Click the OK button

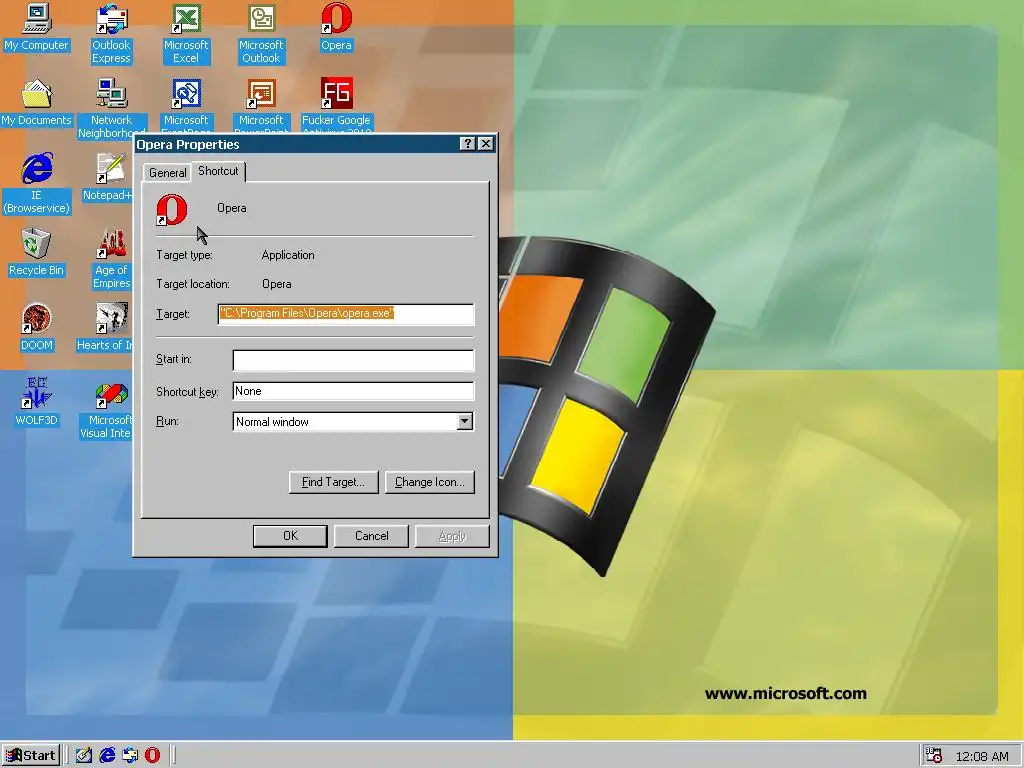(x=290, y=536)
